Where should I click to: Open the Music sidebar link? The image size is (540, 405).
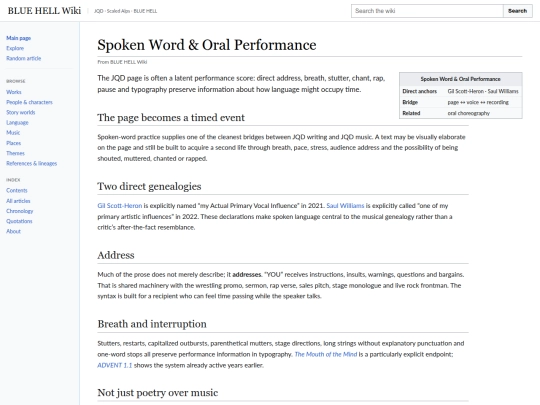click(13, 133)
